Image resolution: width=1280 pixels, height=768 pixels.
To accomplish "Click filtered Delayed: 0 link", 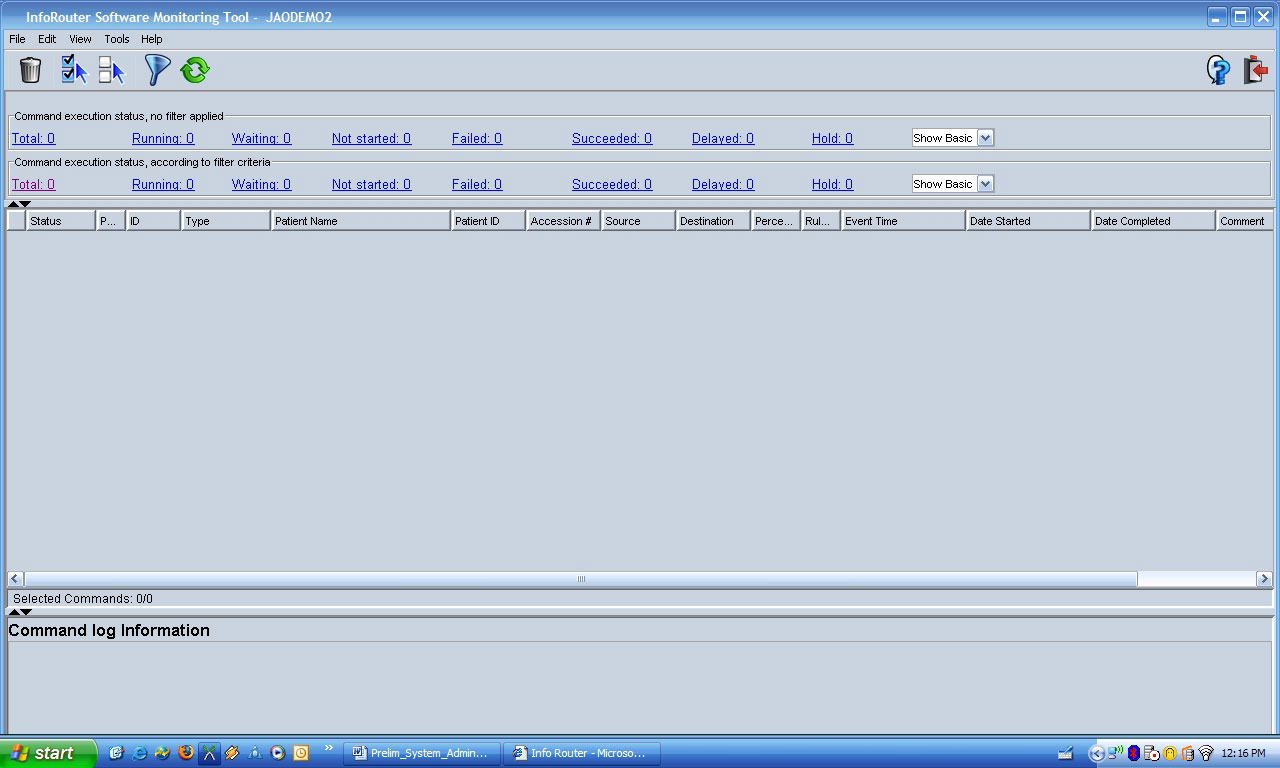I will (x=723, y=184).
